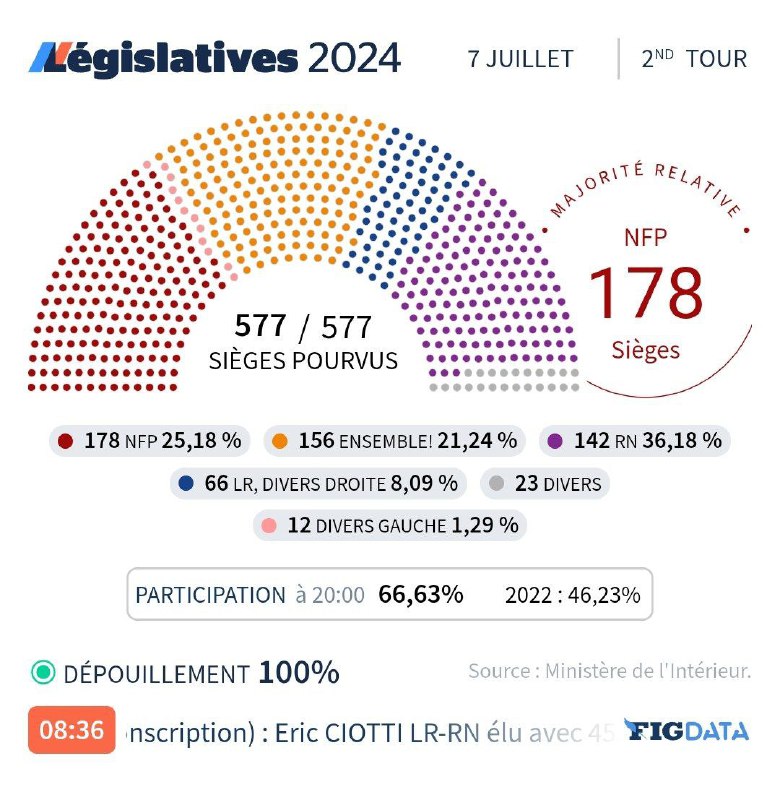Select the 12 Divers Gauche legend pill
Screen dimensions: 780x800
click(390, 524)
